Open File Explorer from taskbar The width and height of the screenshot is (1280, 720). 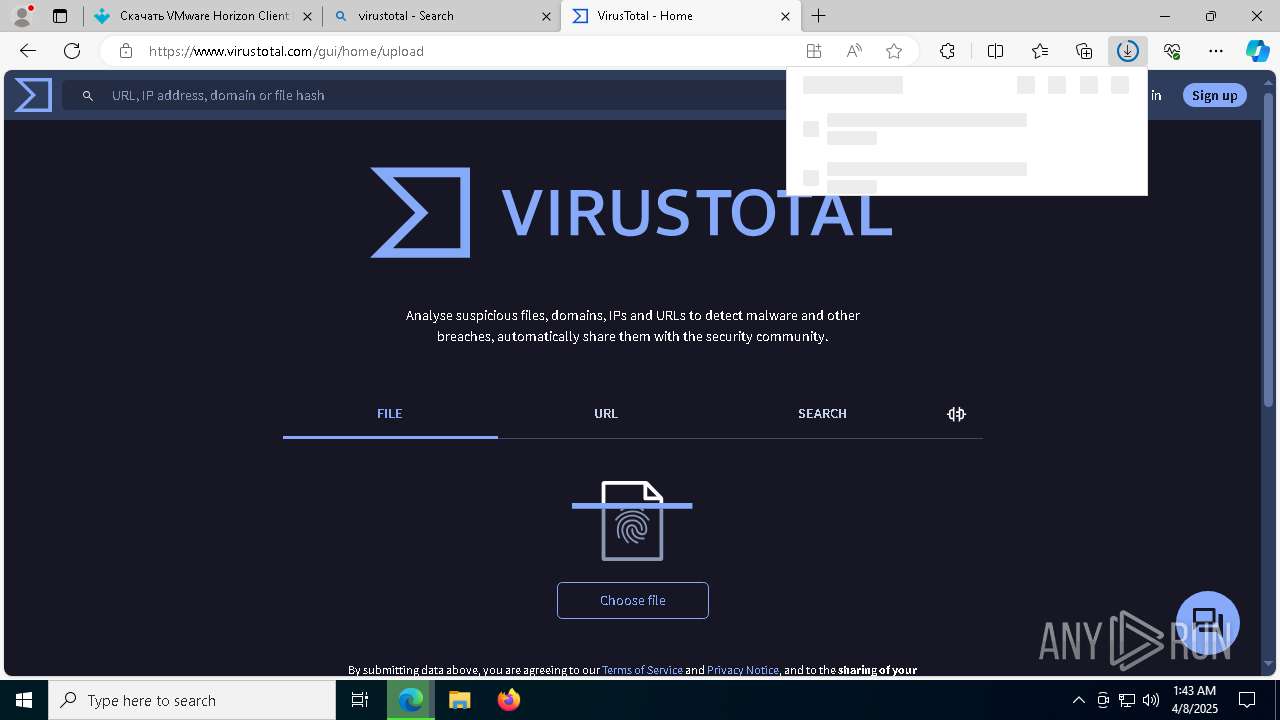point(459,700)
